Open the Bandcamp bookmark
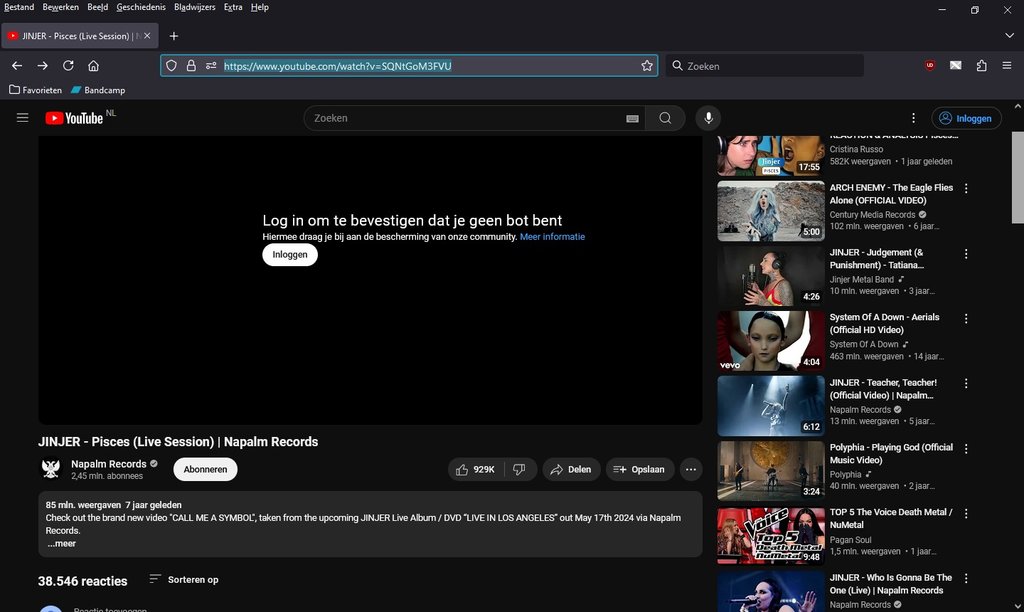 [98, 90]
